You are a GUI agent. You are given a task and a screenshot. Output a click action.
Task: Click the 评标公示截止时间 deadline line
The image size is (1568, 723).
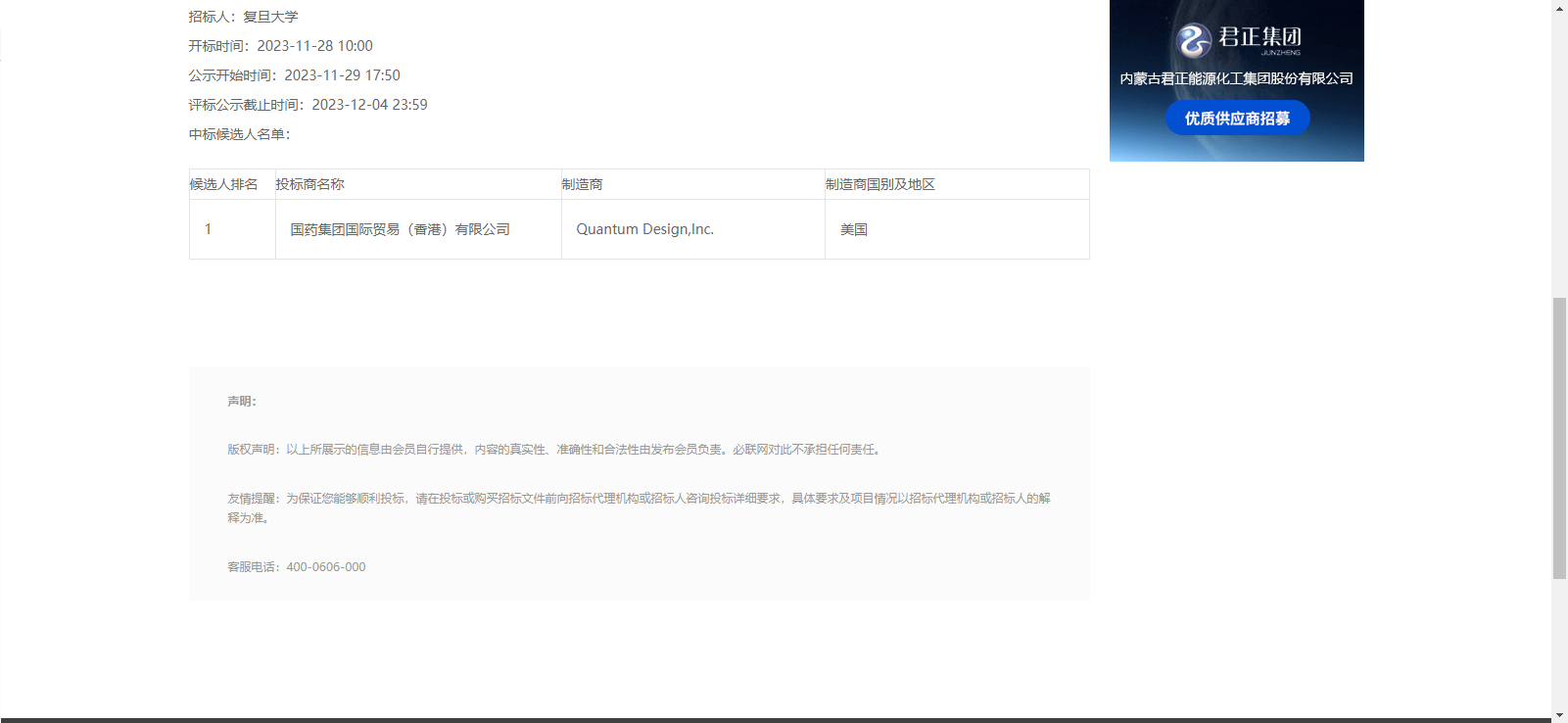pyautogui.click(x=309, y=105)
